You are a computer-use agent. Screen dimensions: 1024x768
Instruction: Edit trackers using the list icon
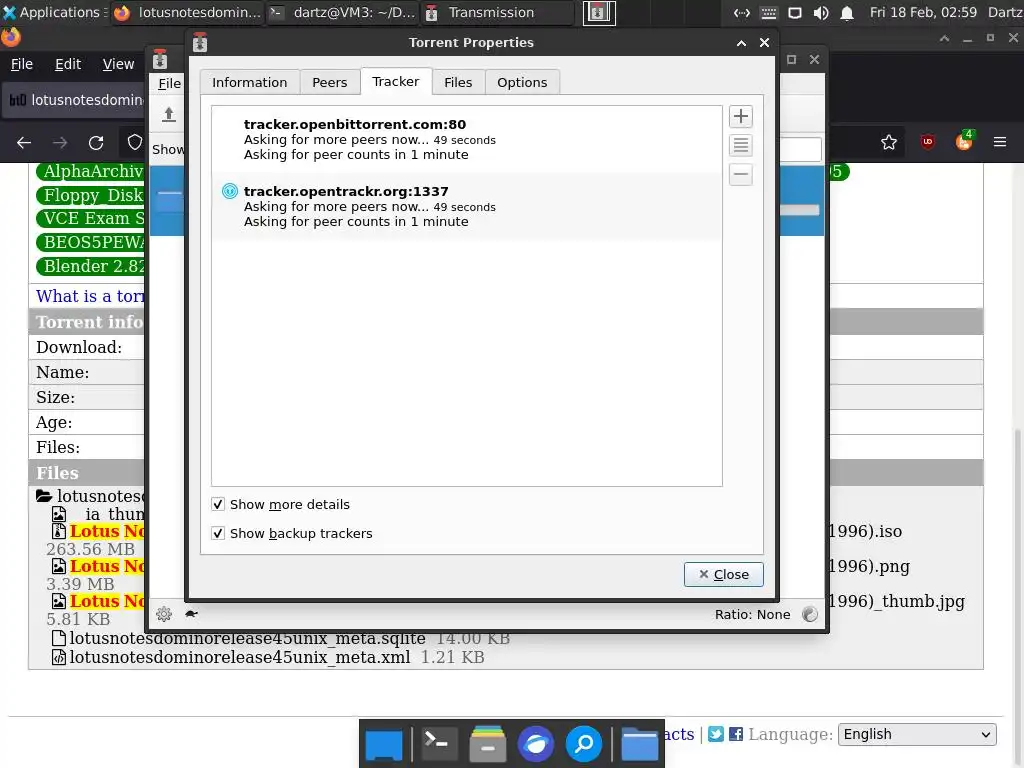click(x=741, y=145)
